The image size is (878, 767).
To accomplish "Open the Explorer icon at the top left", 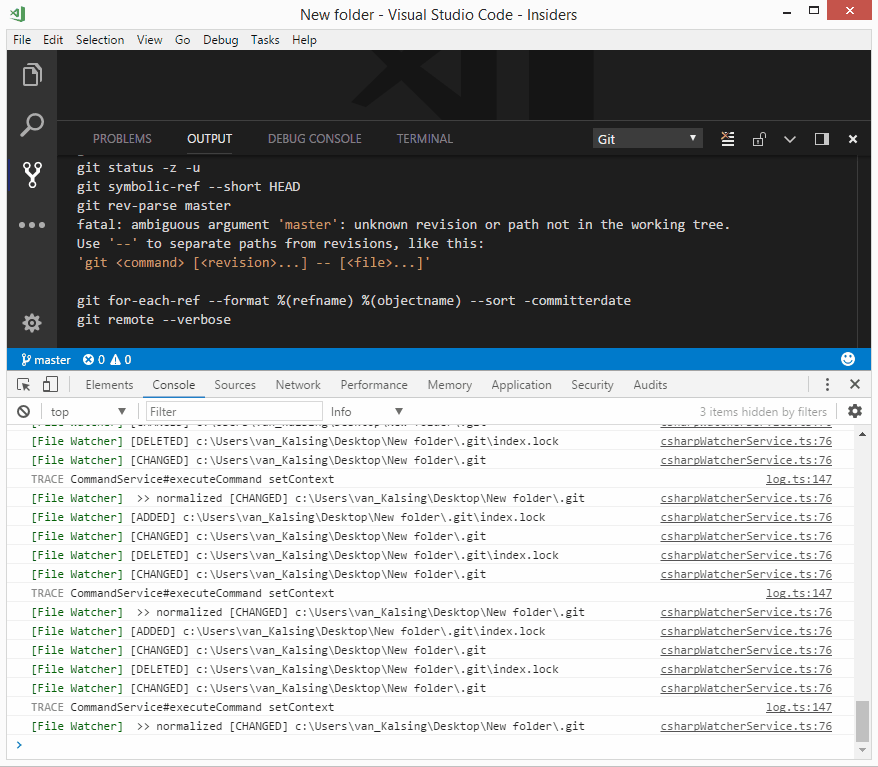I will pos(31,75).
